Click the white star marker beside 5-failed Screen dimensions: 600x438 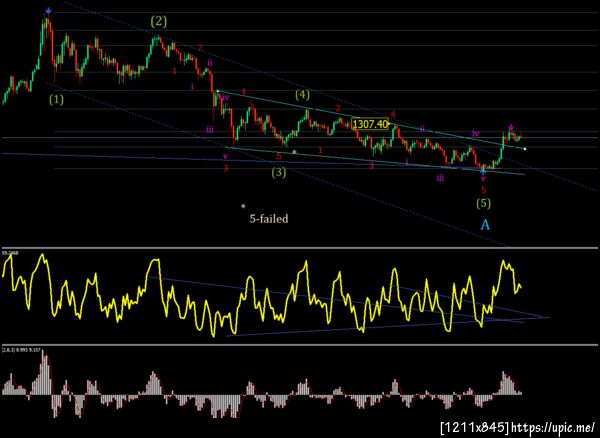[x=243, y=206]
